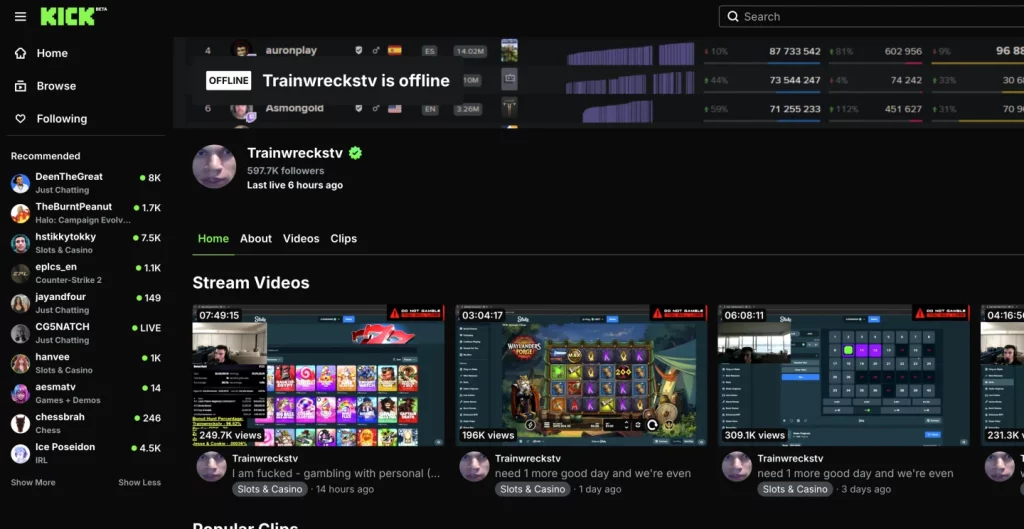1024x529 pixels.
Task: Open Ice Poseidon channel name
Action: click(65, 447)
